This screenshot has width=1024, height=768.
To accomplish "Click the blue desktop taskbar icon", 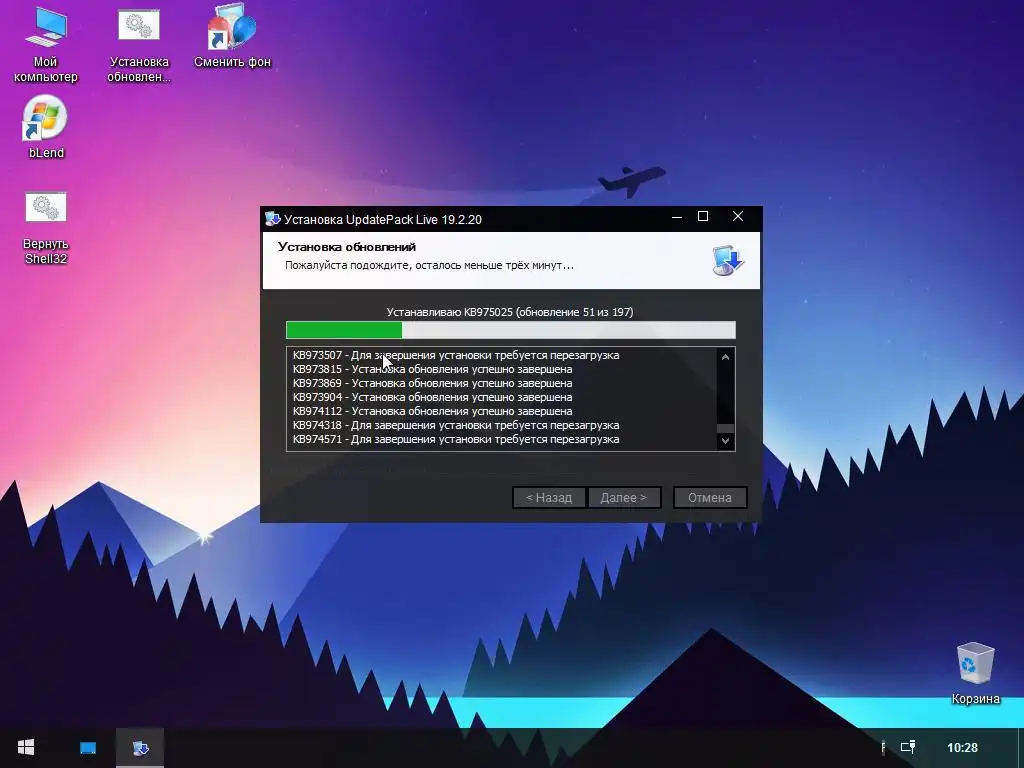I will tap(88, 748).
